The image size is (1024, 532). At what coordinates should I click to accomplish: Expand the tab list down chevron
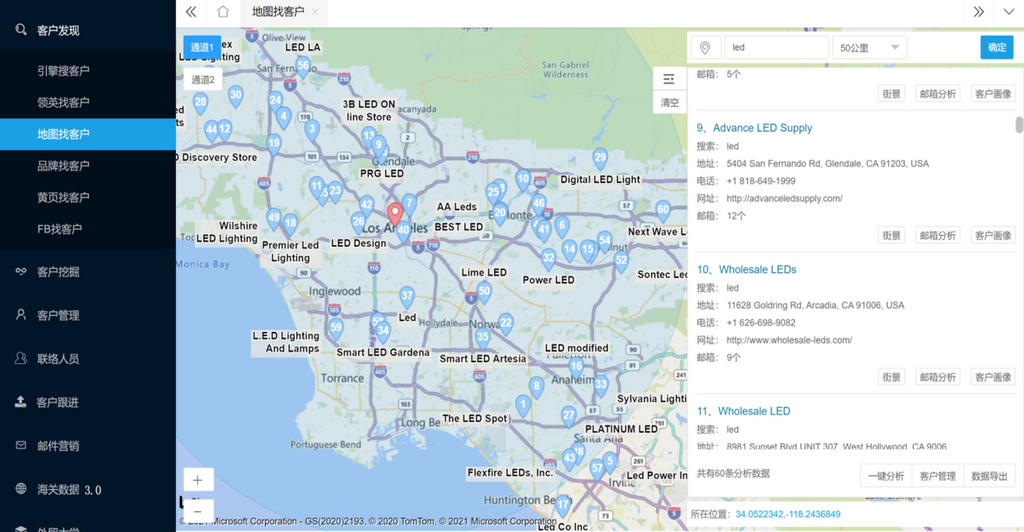(1008, 12)
